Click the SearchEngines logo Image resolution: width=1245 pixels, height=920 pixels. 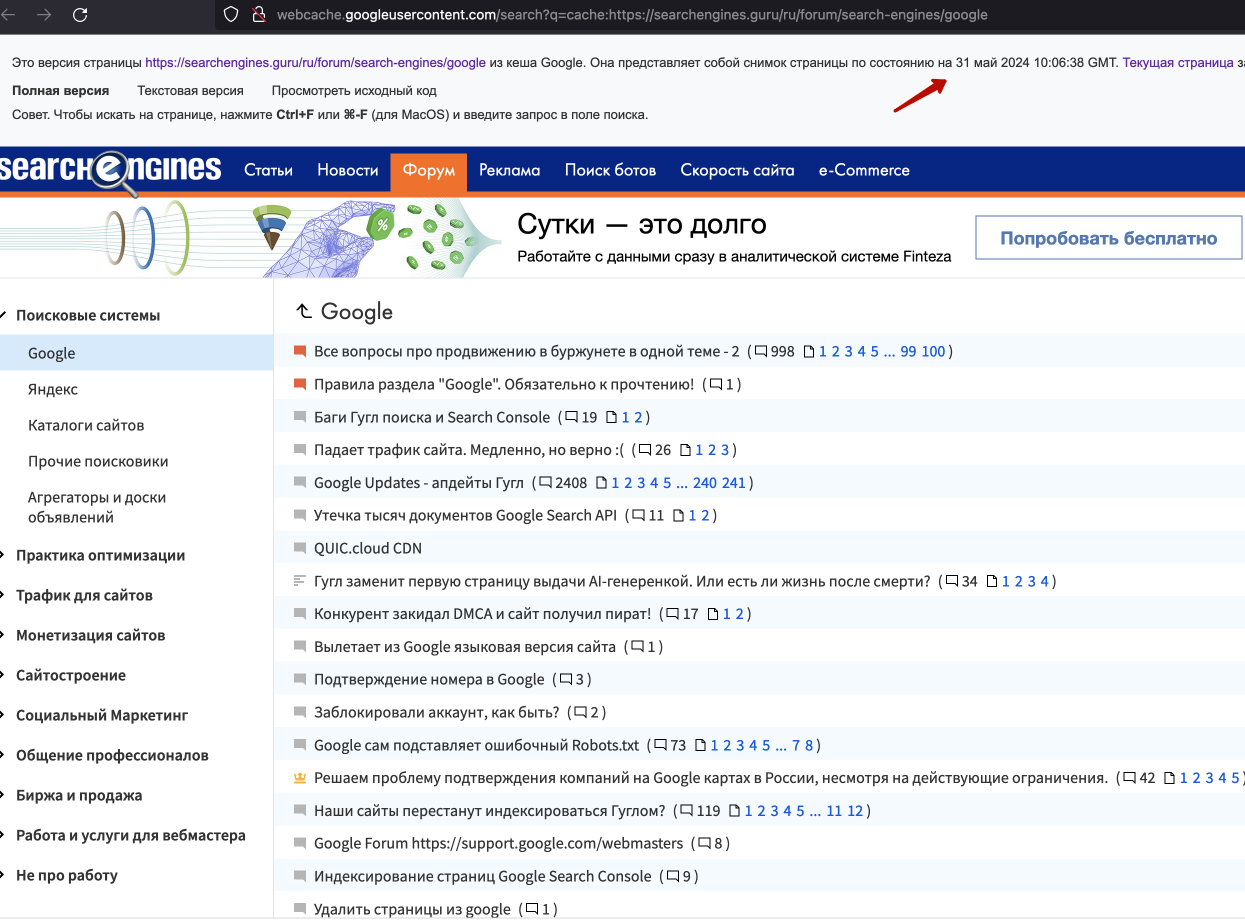click(110, 171)
